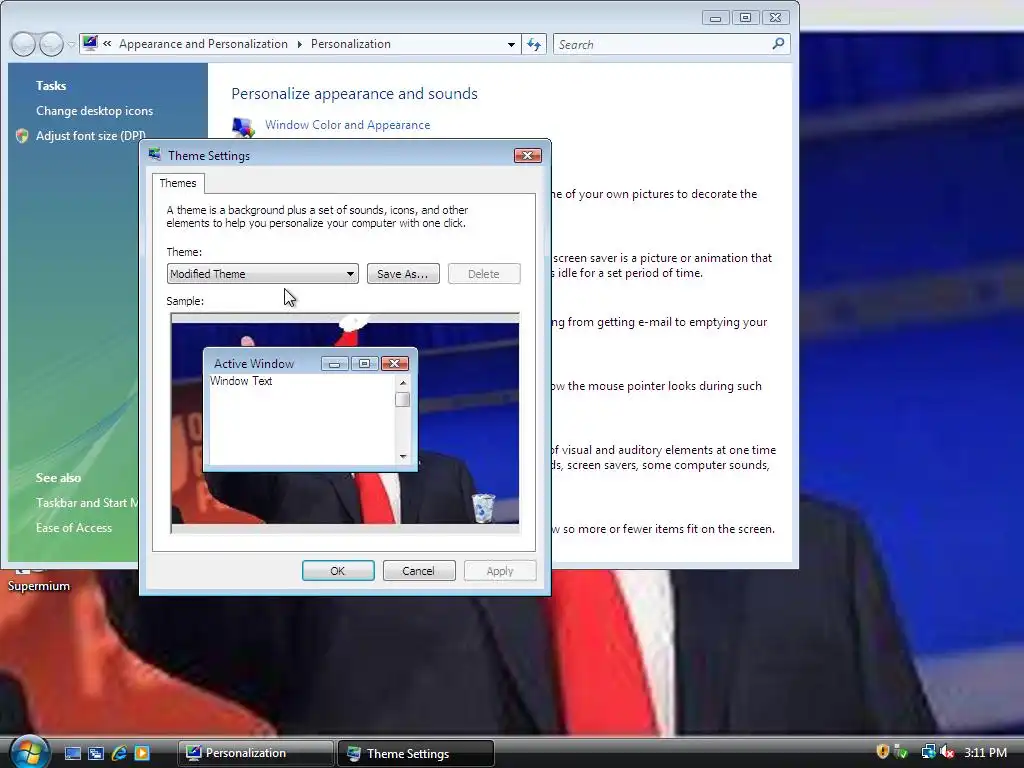Click the sample window red close button

(394, 364)
